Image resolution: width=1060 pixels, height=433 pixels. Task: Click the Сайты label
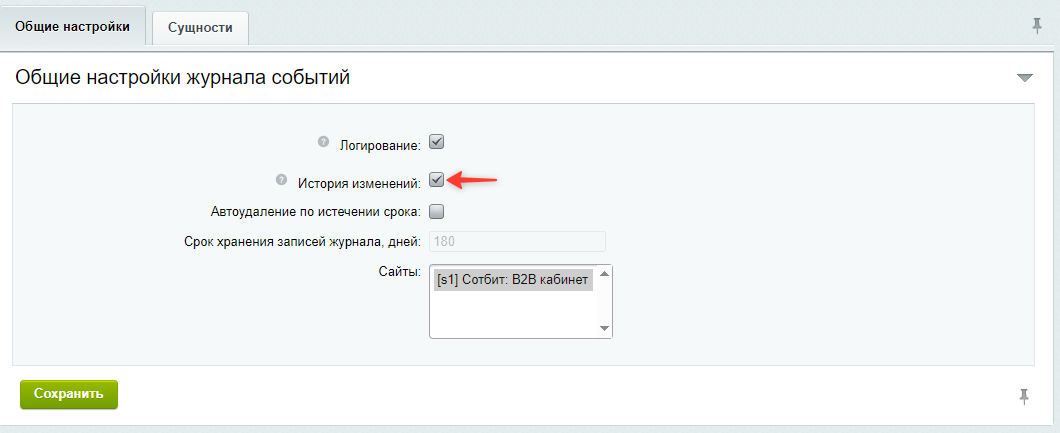[400, 272]
